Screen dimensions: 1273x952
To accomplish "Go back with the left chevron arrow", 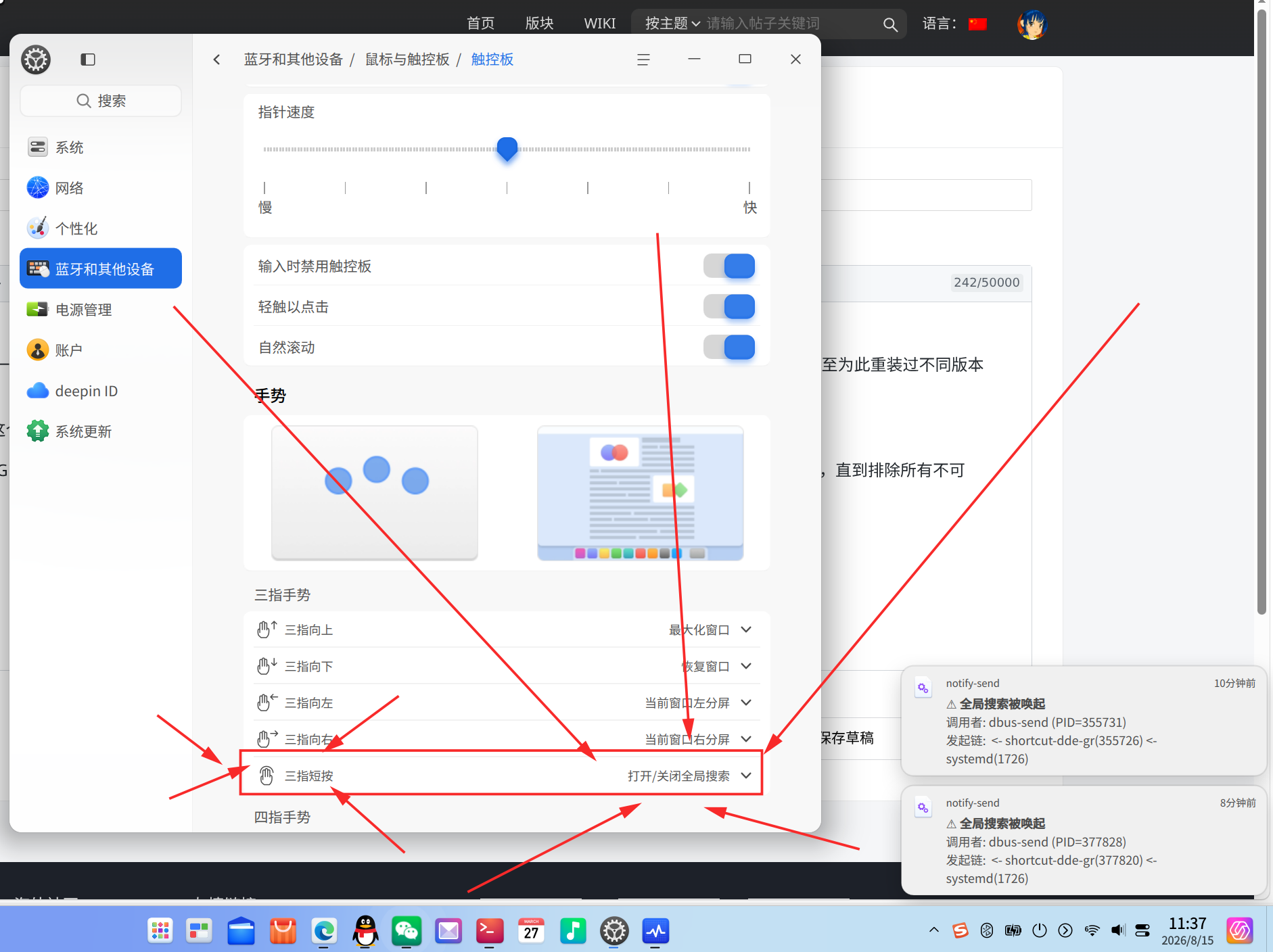I will click(x=216, y=59).
